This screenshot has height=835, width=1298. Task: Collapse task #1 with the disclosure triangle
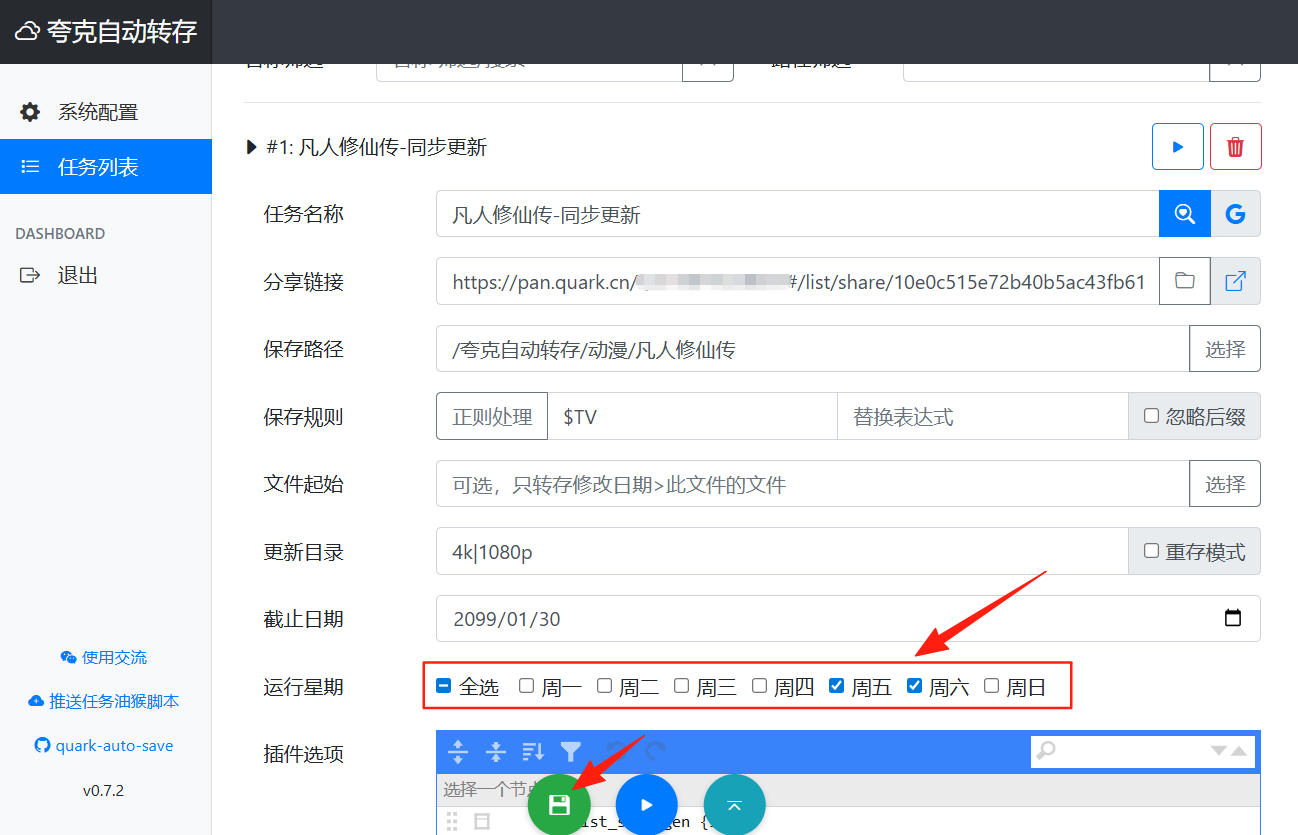click(x=252, y=148)
